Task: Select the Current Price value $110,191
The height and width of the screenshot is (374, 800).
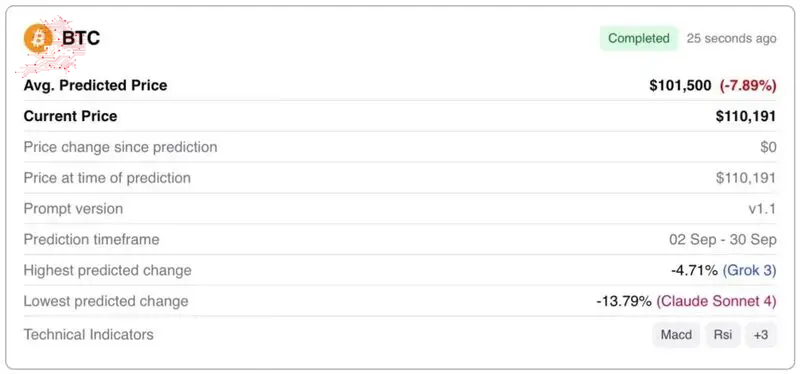Action: pyautogui.click(x=746, y=116)
